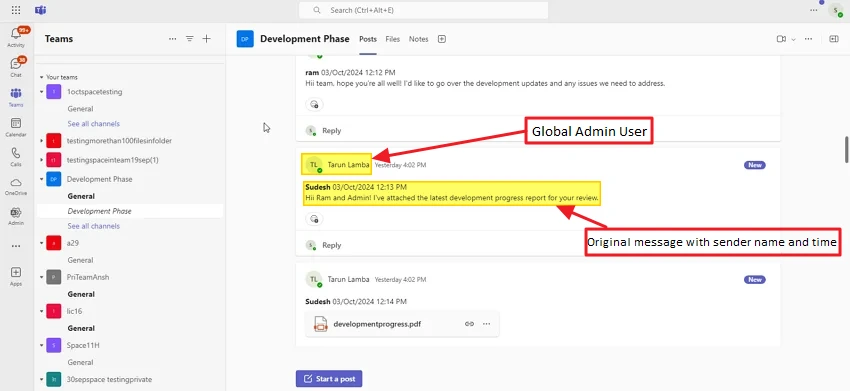This screenshot has width=850, height=391.
Task: Open meeting options dropdown arrow
Action: pyautogui.click(x=794, y=40)
